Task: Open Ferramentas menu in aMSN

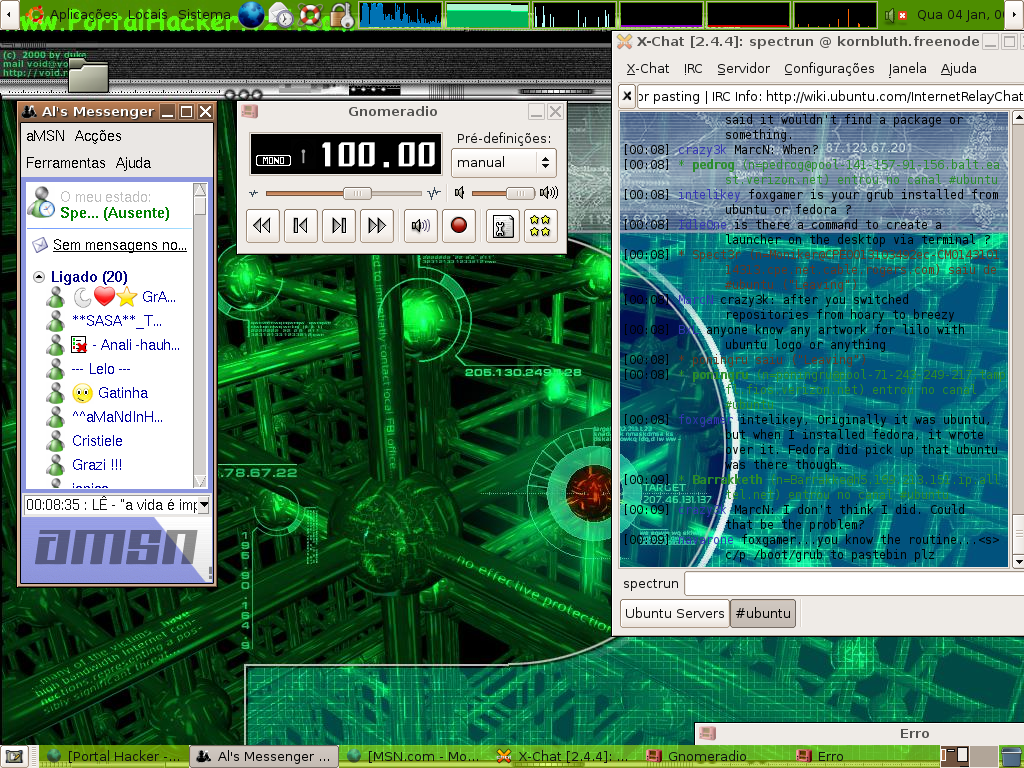Action: pos(65,163)
